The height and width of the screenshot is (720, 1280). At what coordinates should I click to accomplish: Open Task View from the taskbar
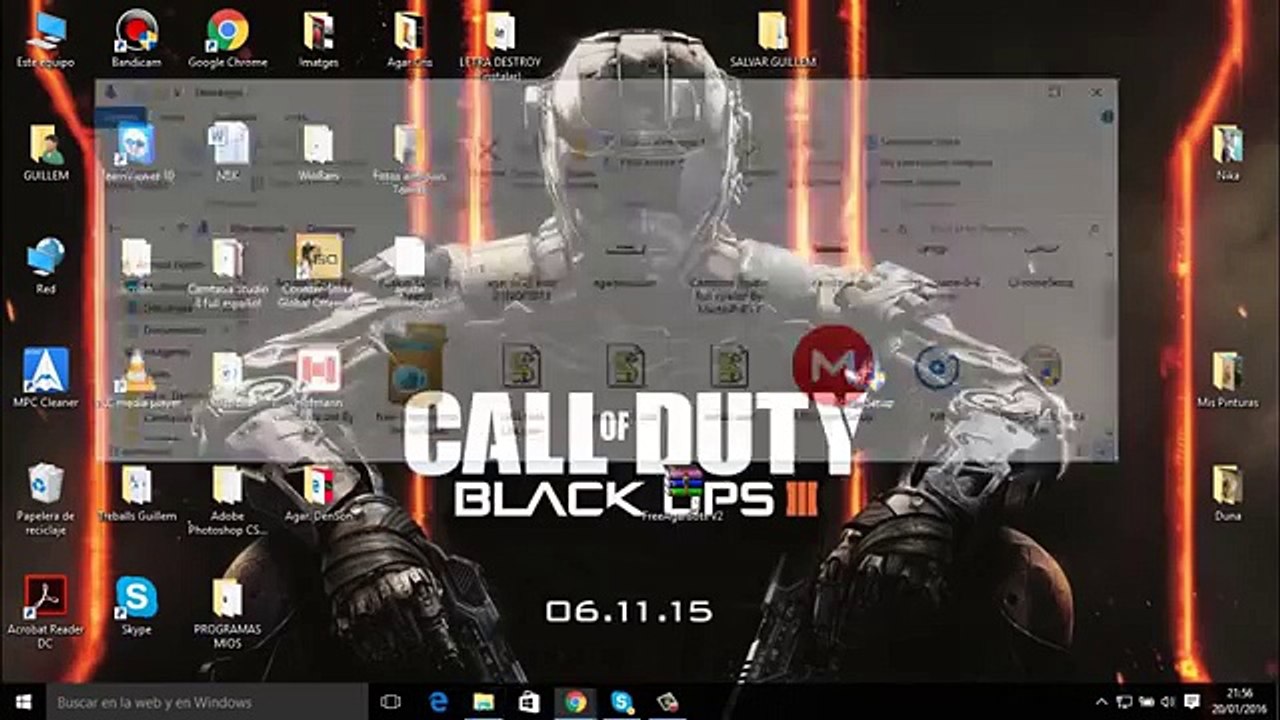(x=391, y=702)
